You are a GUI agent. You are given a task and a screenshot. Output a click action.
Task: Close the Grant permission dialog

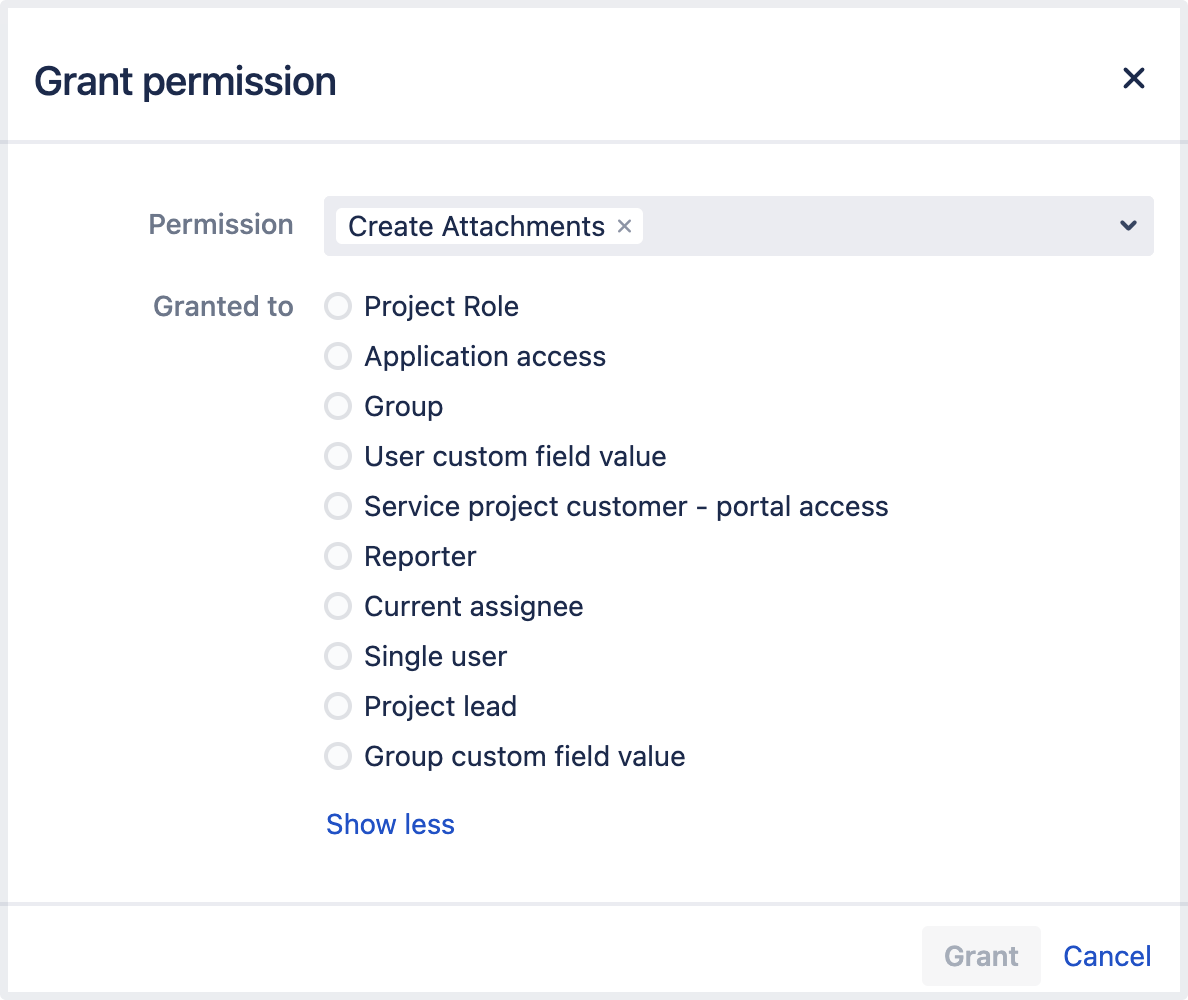1133,78
